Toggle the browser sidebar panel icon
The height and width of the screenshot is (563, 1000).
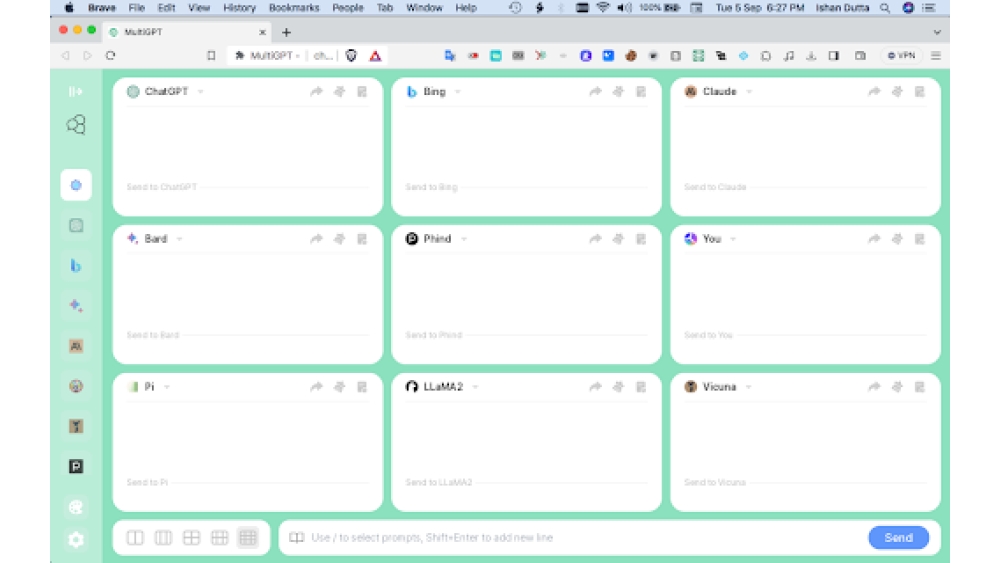(x=834, y=56)
